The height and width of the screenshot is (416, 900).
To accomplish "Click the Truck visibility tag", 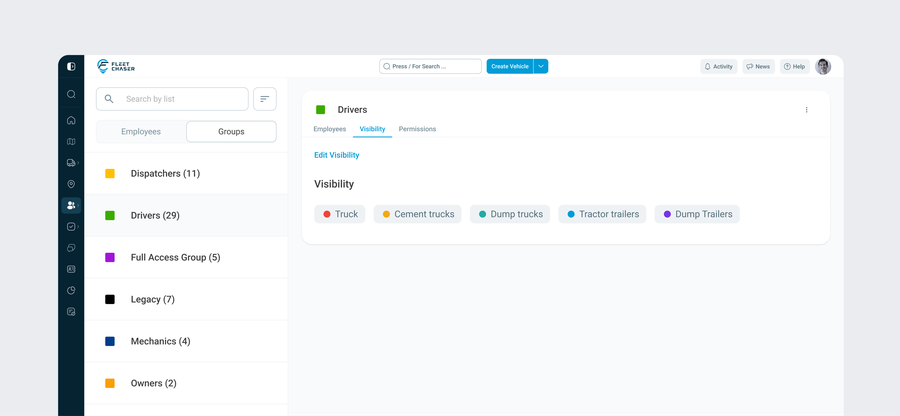I will pyautogui.click(x=340, y=214).
